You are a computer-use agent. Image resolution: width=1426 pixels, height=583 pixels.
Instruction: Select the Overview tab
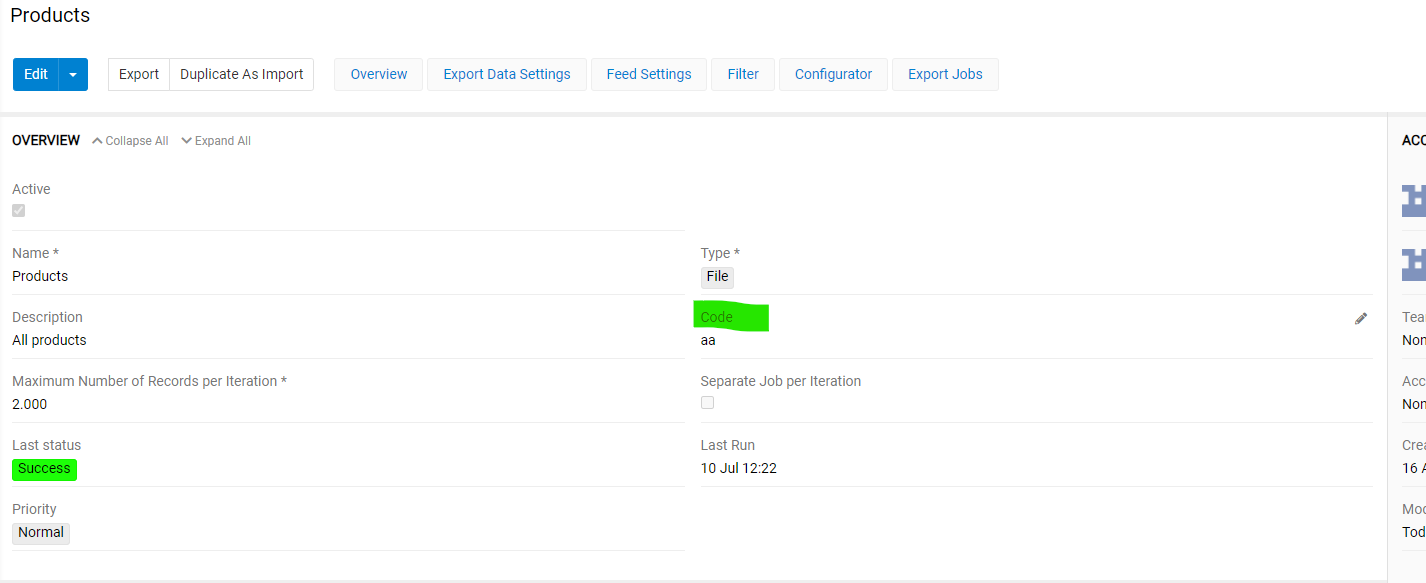click(378, 75)
